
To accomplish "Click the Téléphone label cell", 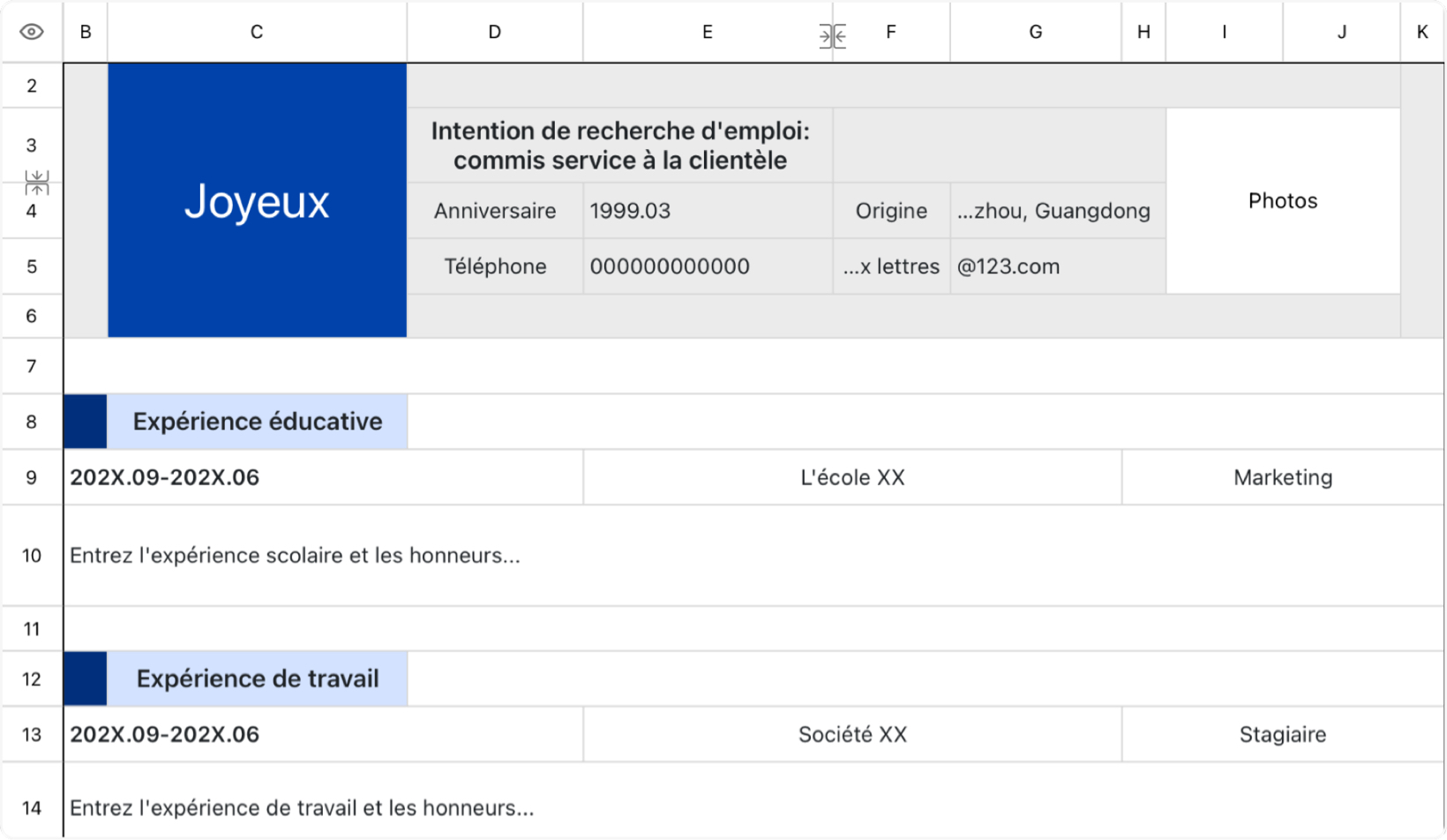I will (x=495, y=266).
